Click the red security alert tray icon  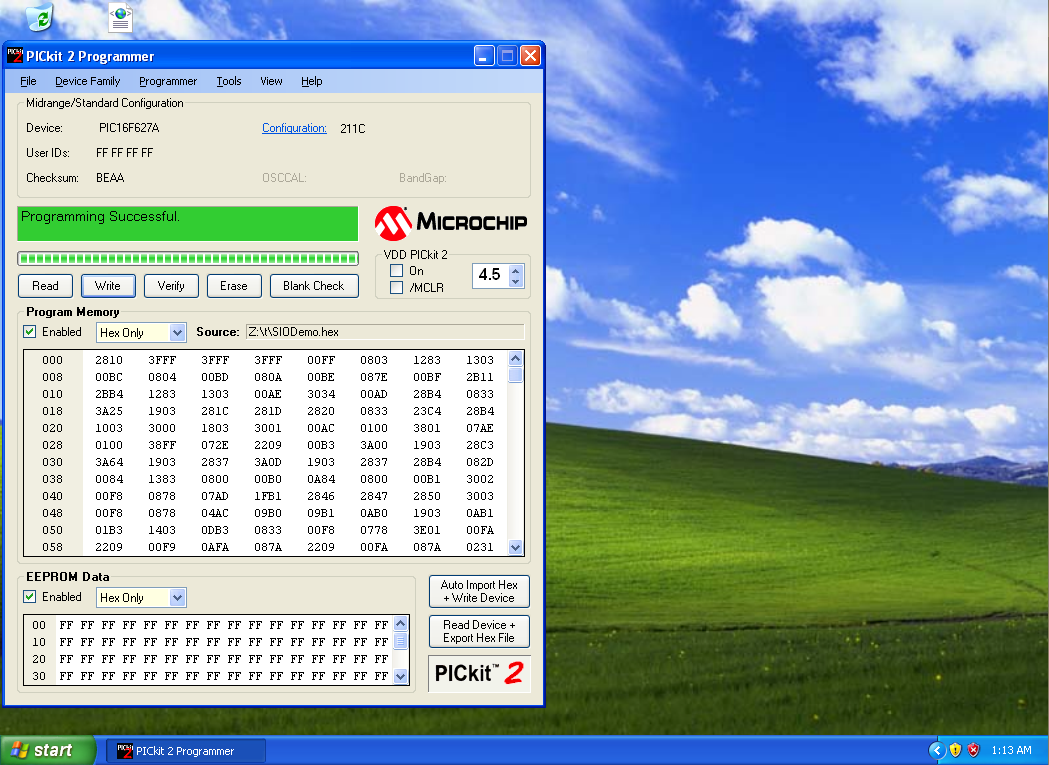pyautogui.click(x=972, y=750)
